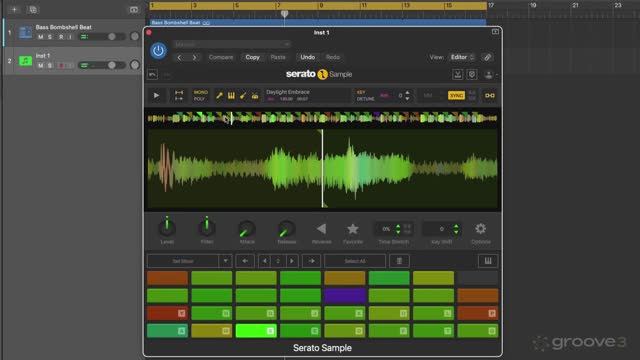The width and height of the screenshot is (640, 360).
Task: Open the Options gear icon
Action: pos(480,229)
